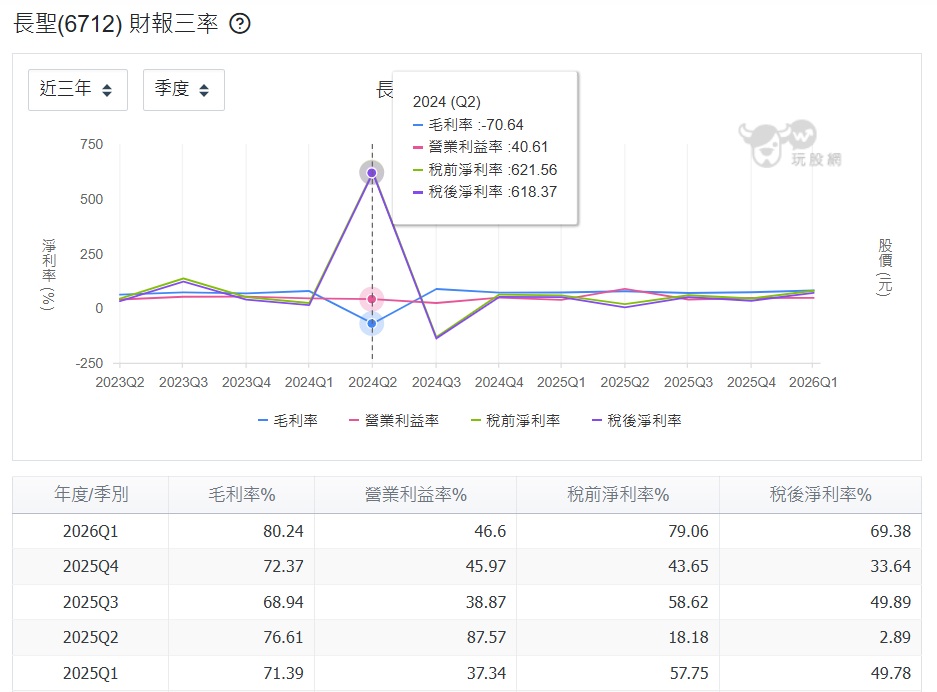
Task: Toggle the 毛利率 legend series
Action: point(287,421)
